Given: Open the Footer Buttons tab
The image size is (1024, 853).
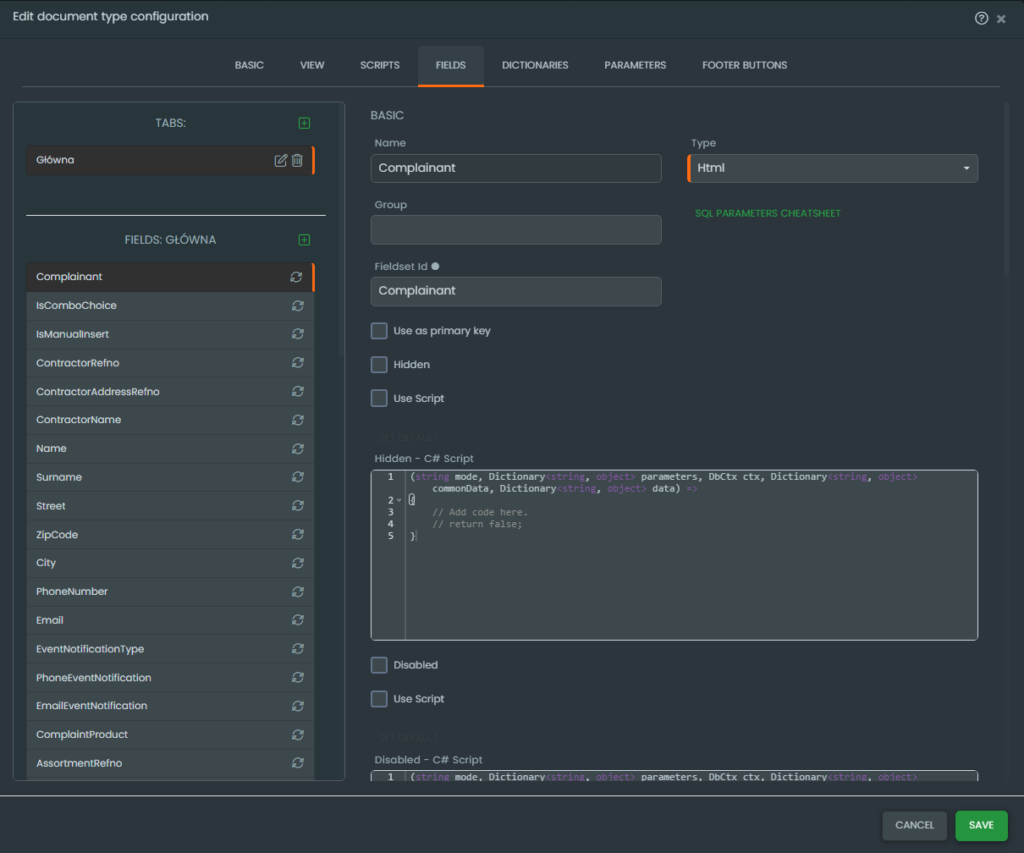Looking at the screenshot, I should pos(744,66).
